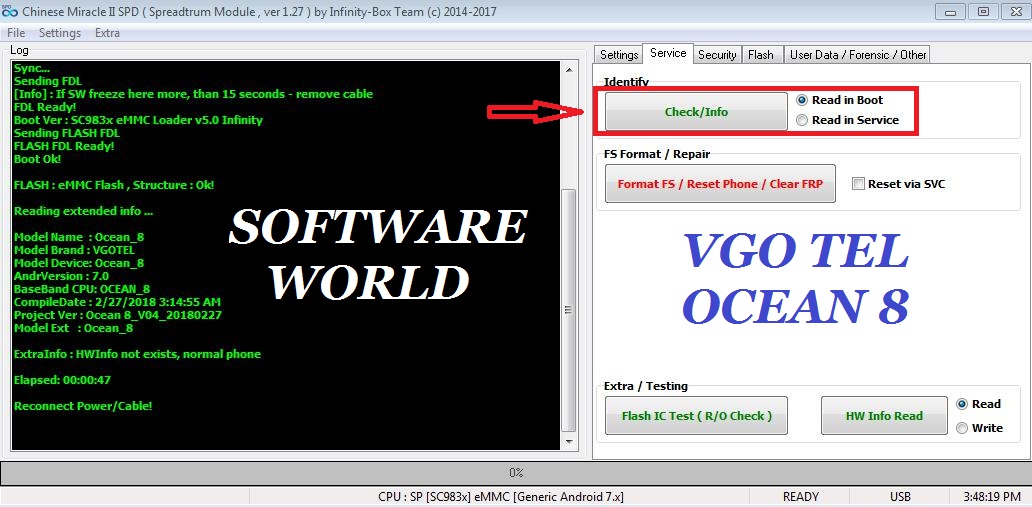The width and height of the screenshot is (1032, 507).
Task: Open the User Data / Forensic / Other tab
Action: tap(858, 55)
